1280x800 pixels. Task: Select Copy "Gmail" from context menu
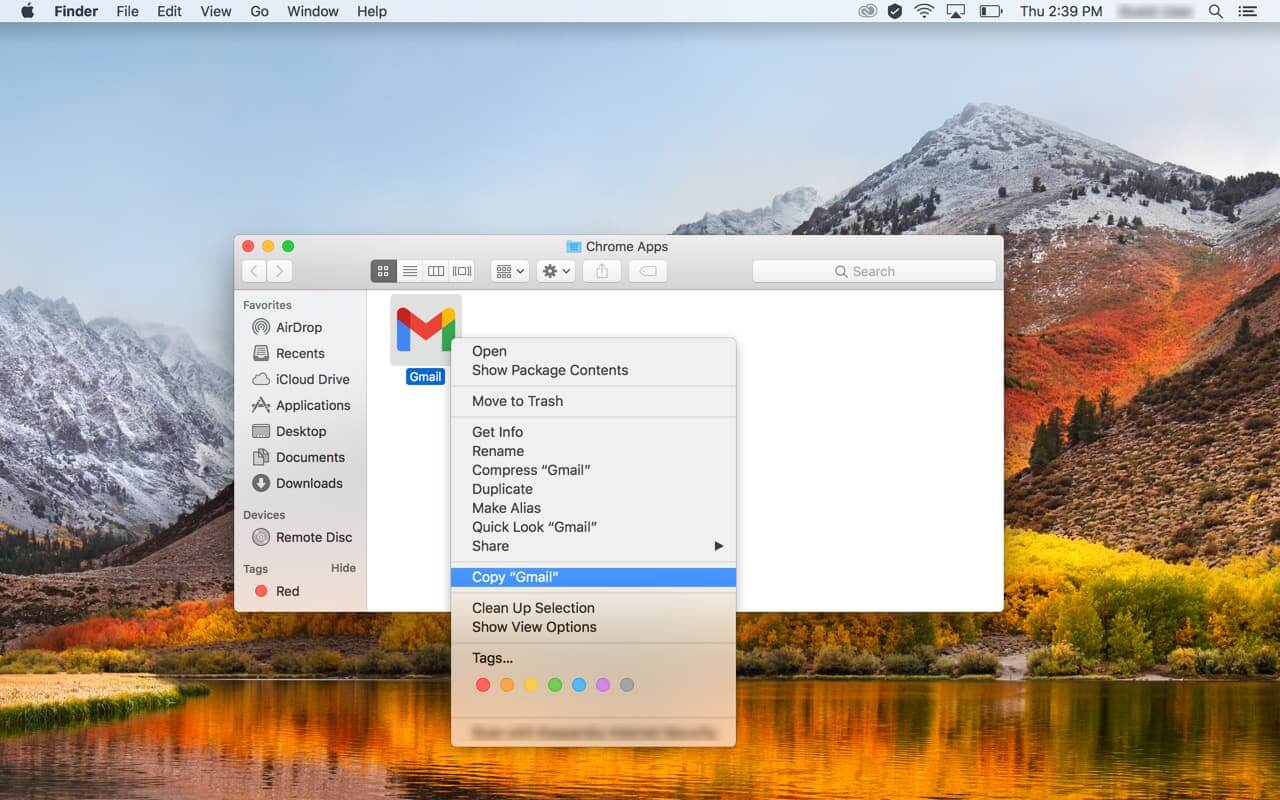pos(511,576)
